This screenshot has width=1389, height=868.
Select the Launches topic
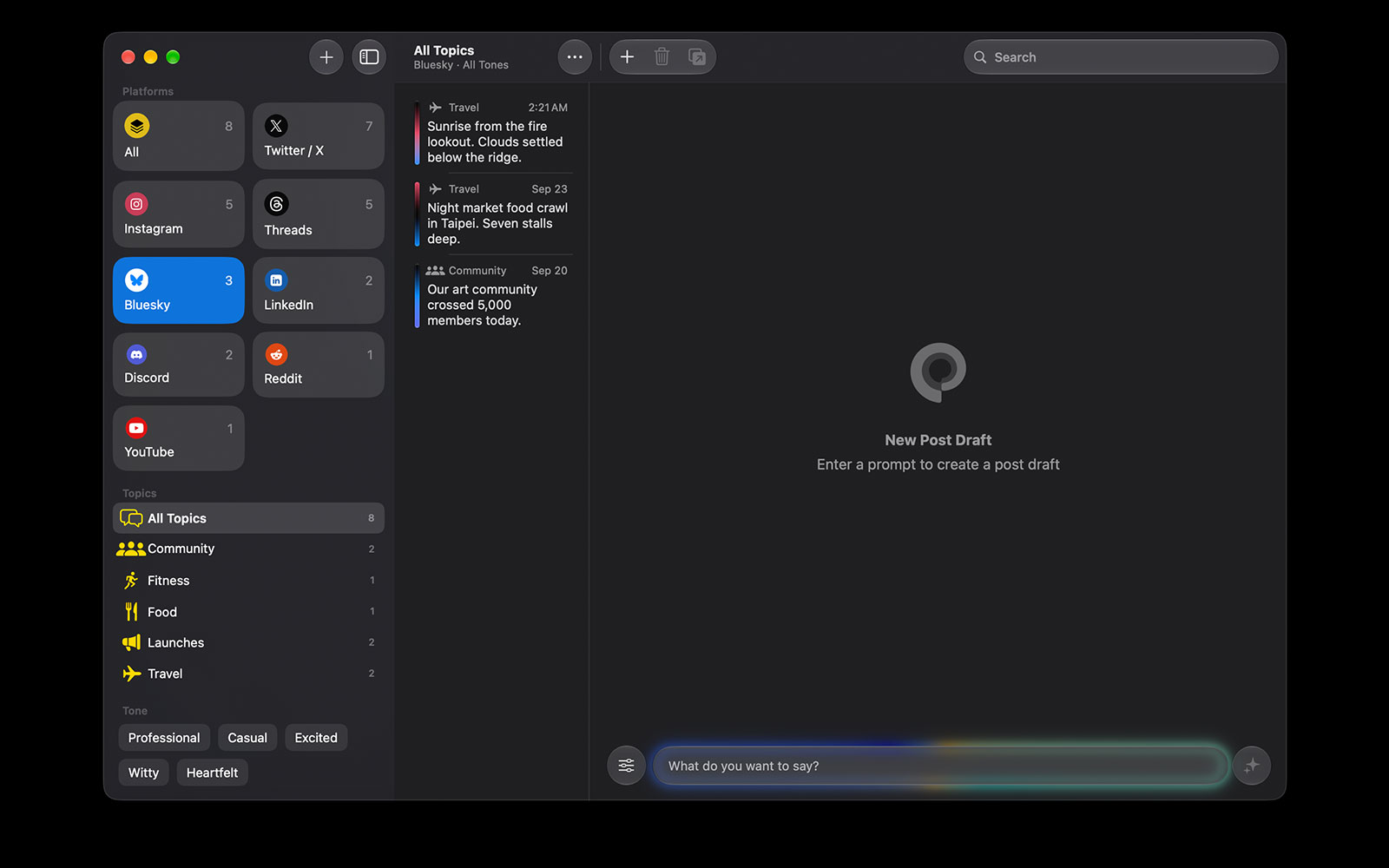[x=248, y=642]
